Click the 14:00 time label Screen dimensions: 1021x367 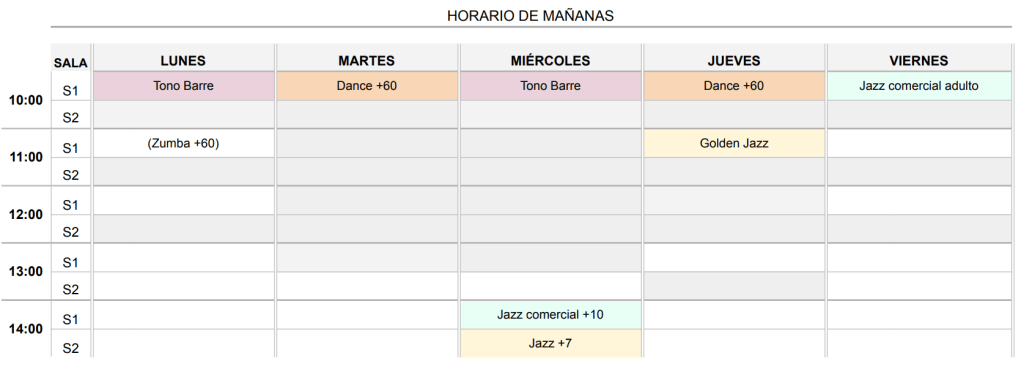point(25,329)
